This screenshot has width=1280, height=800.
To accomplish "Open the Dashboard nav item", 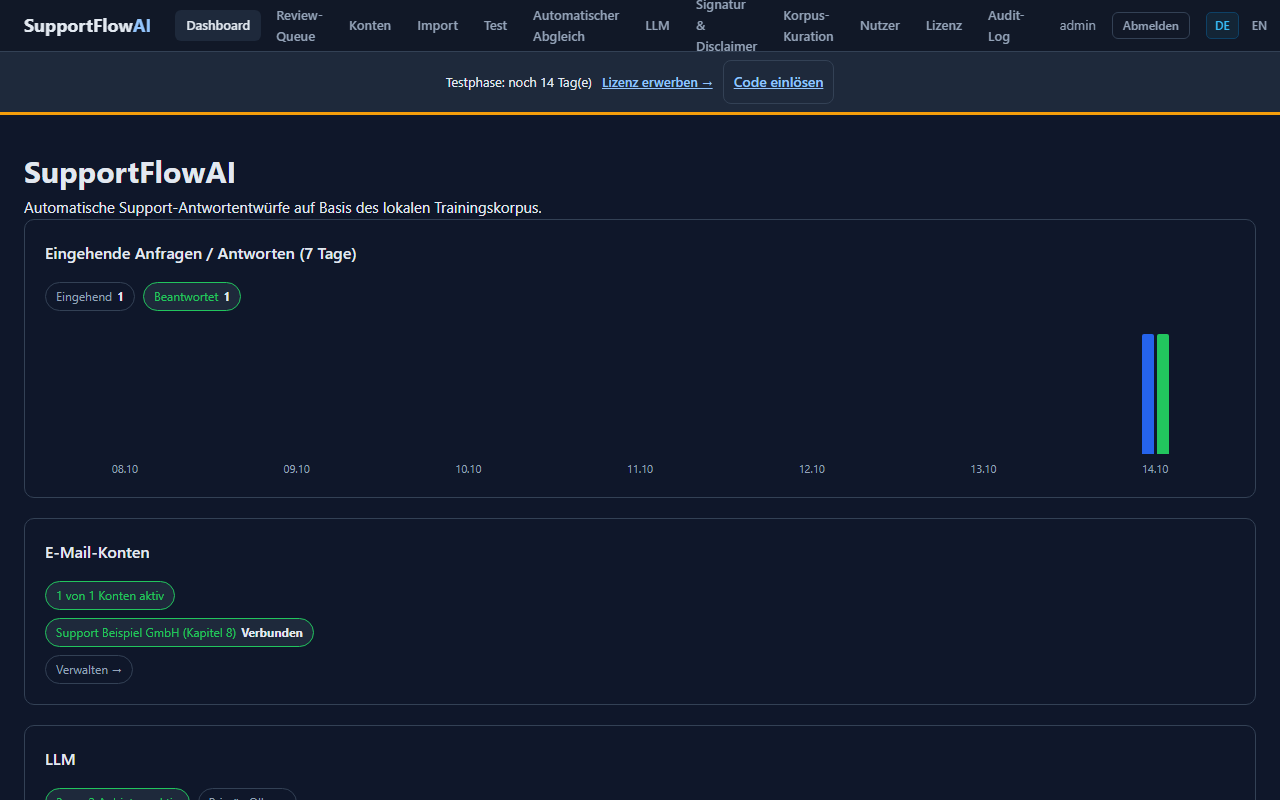I will [x=218, y=25].
